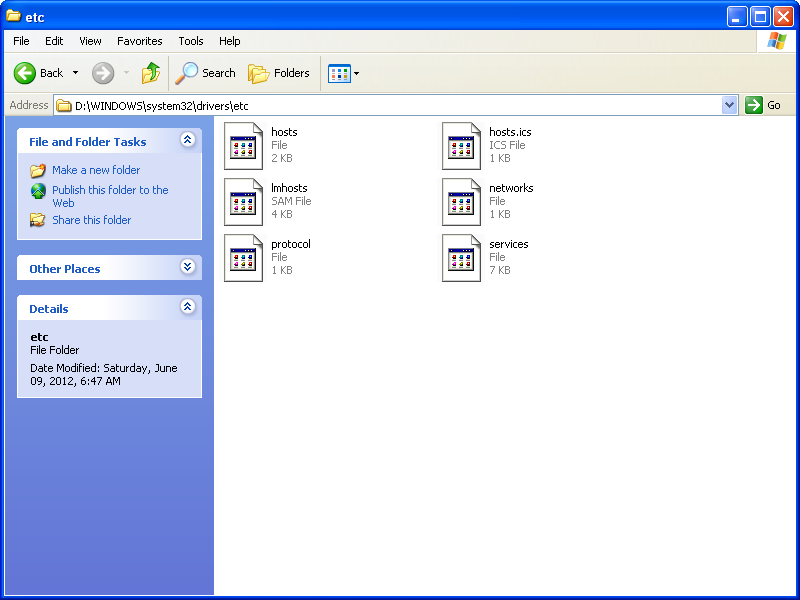The height and width of the screenshot is (600, 800).
Task: Click the Make a new folder icon
Action: pos(38,170)
